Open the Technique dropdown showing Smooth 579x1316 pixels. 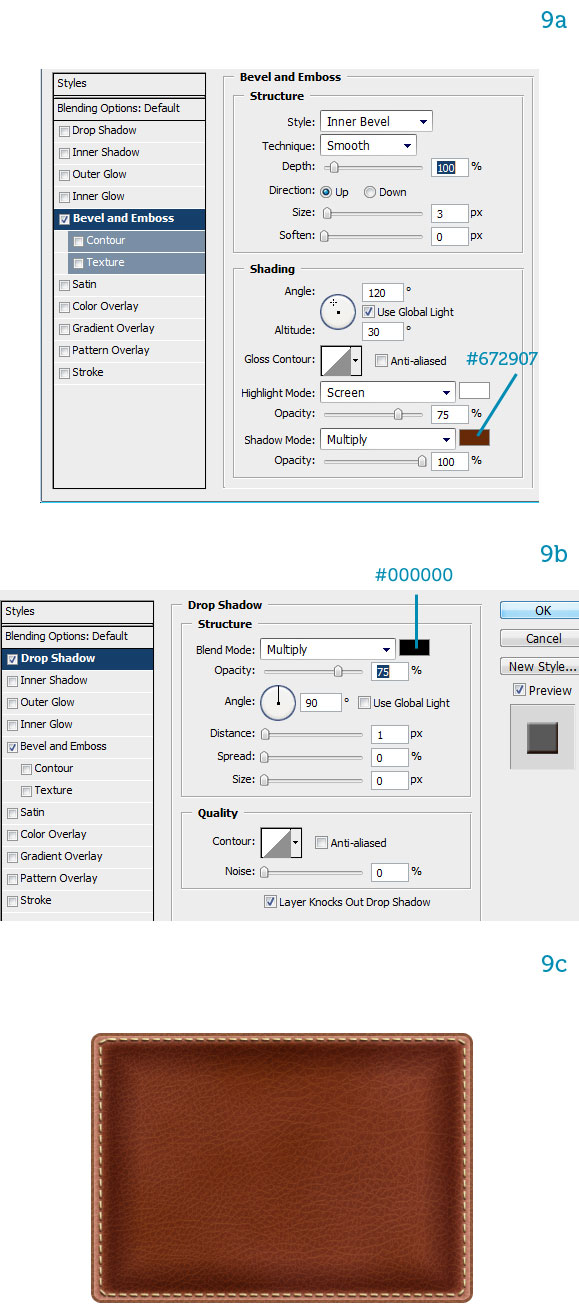point(368,145)
